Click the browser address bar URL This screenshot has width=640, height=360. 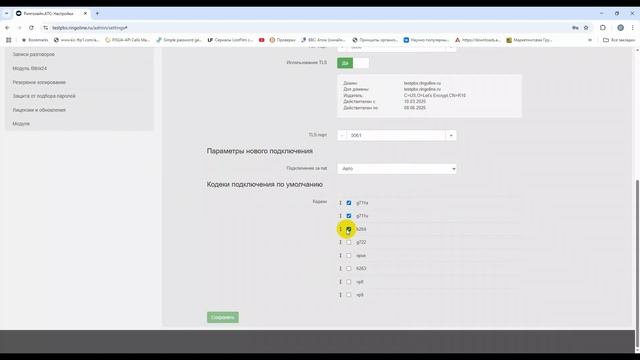tap(90, 28)
